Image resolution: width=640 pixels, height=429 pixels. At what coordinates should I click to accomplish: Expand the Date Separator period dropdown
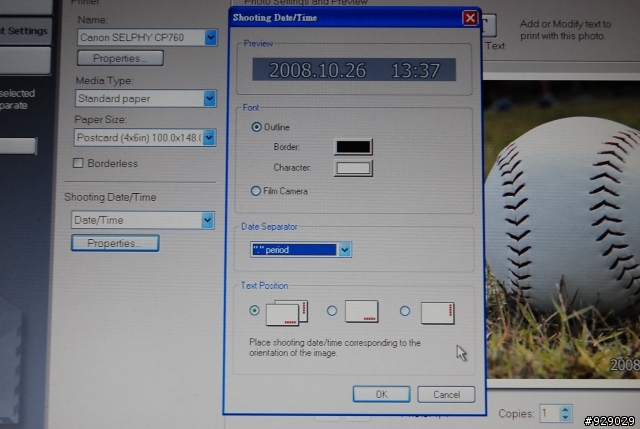click(x=301, y=249)
